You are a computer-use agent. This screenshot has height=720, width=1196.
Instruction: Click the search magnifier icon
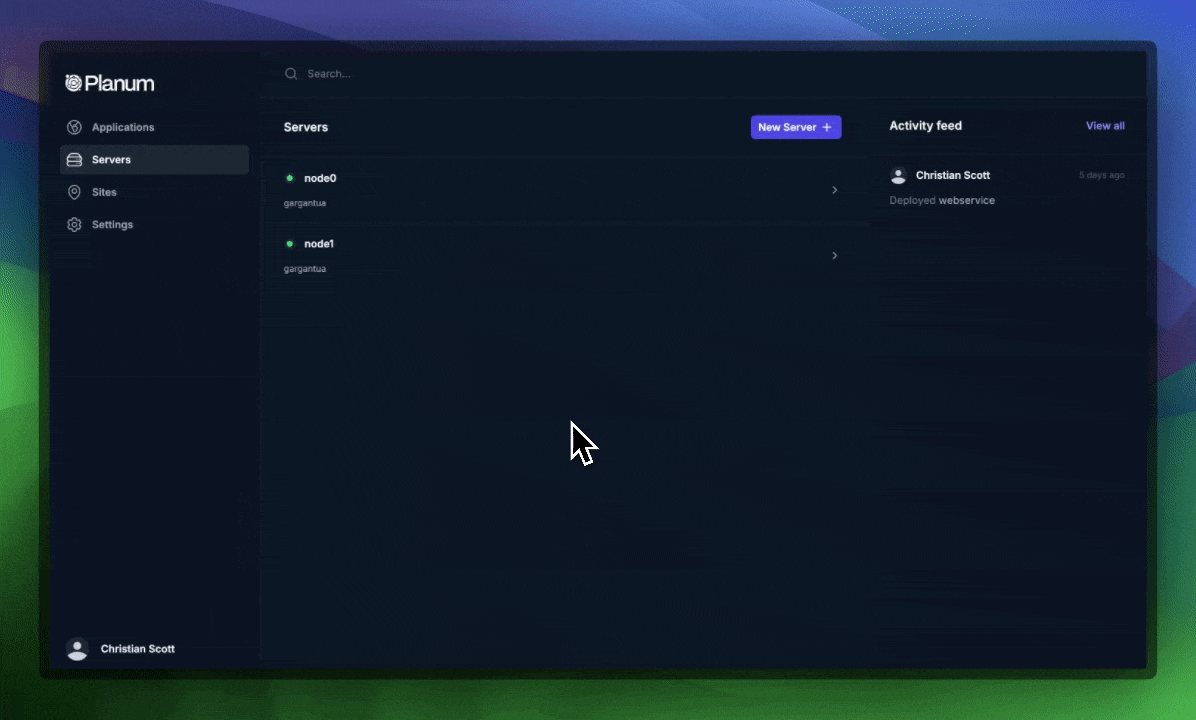(x=291, y=73)
